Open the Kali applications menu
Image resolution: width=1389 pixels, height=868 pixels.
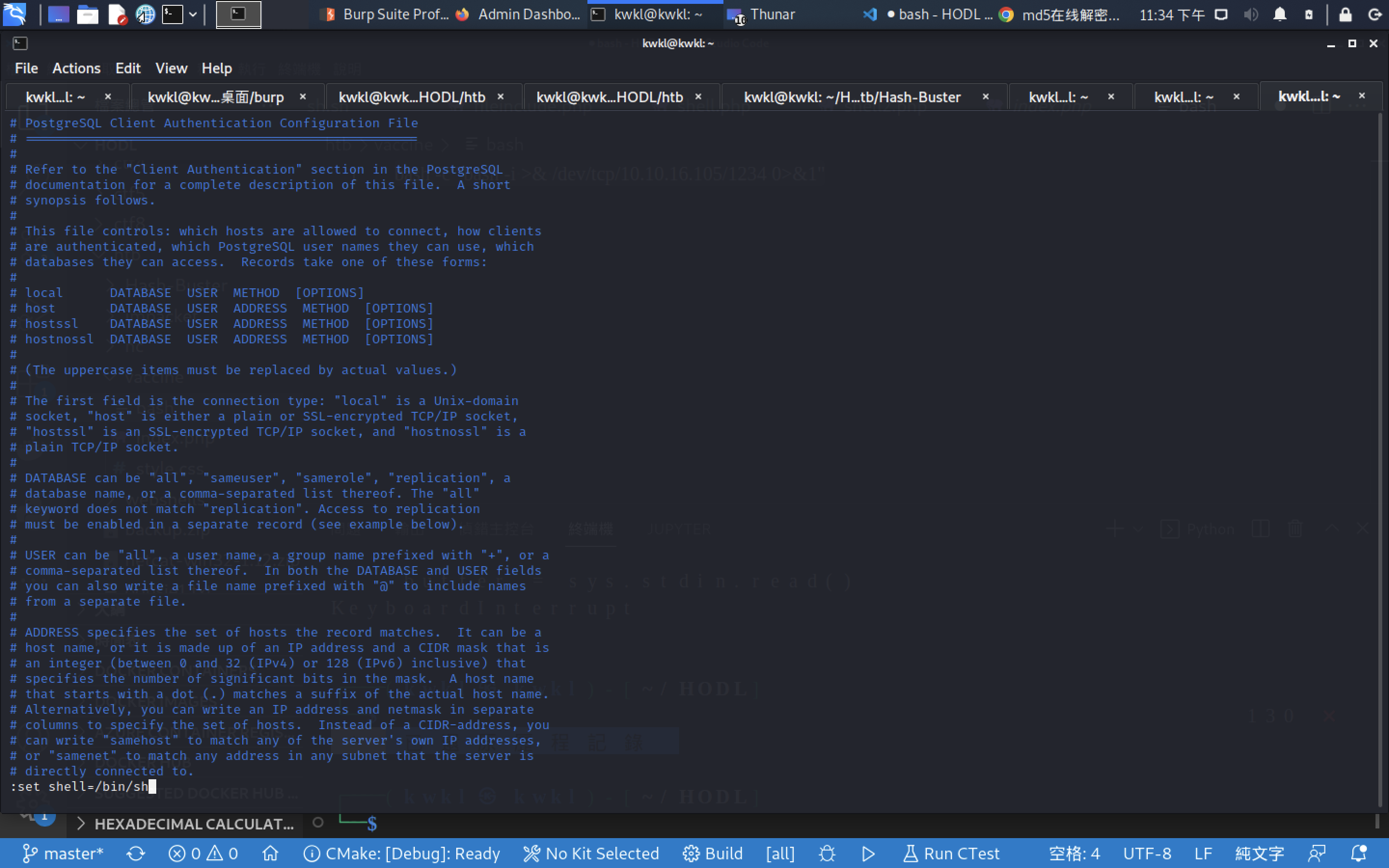point(14,14)
